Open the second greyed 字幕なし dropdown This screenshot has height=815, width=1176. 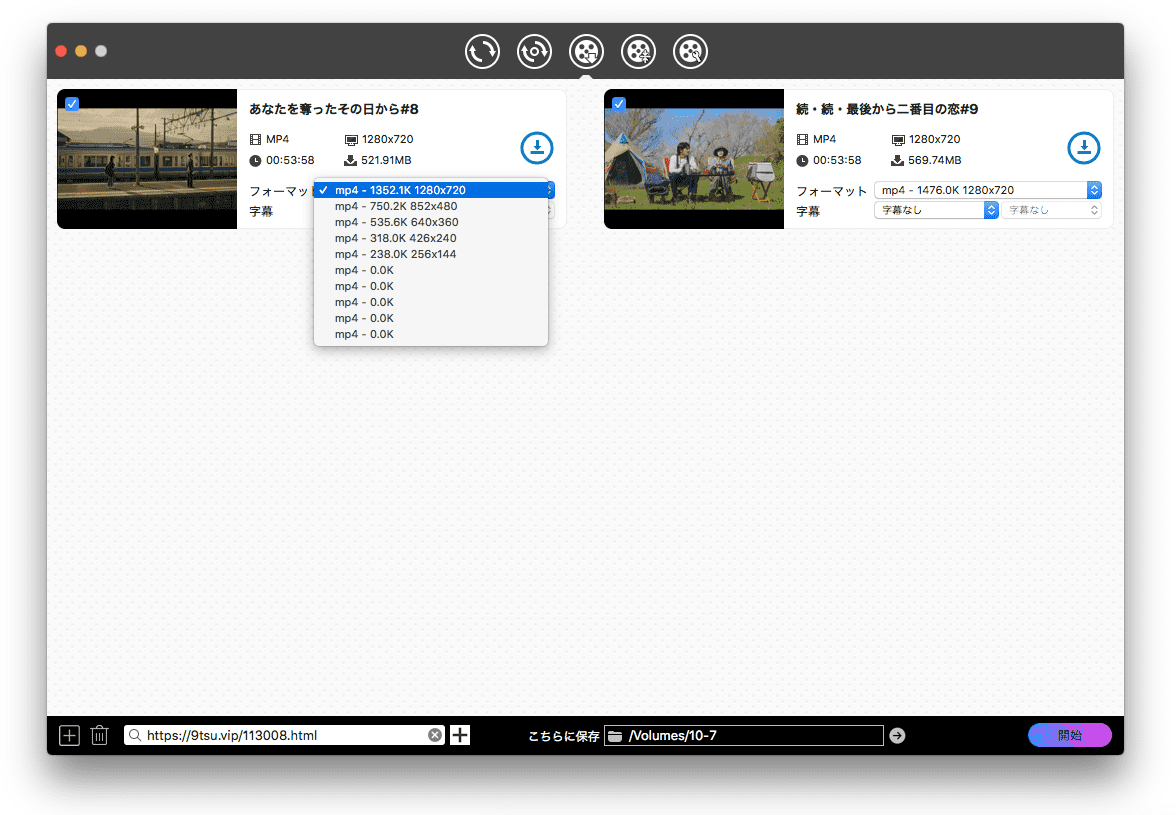click(1052, 210)
